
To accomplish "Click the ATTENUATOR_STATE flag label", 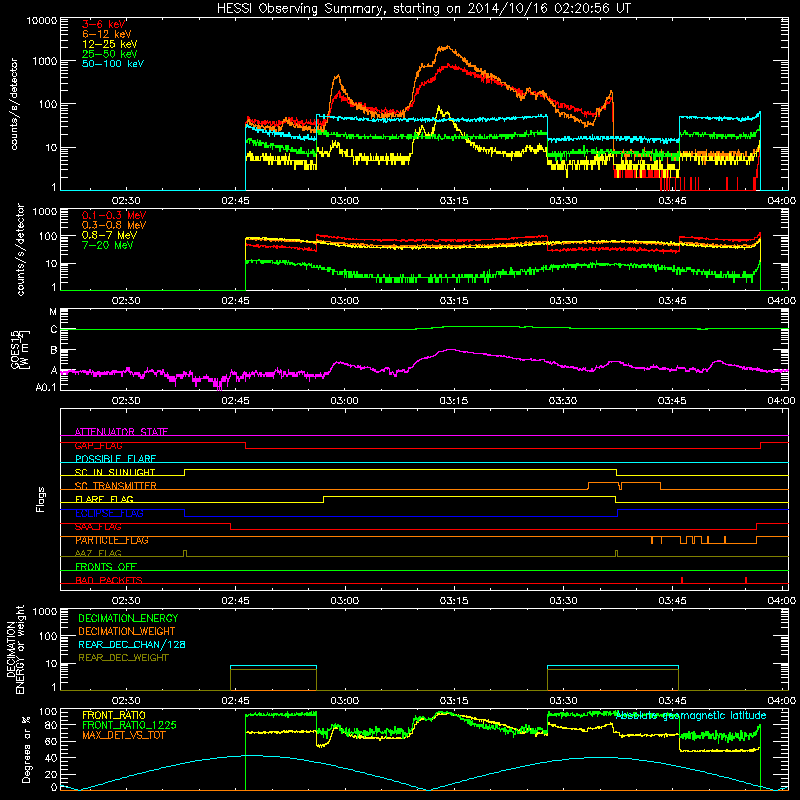I will click(121, 432).
